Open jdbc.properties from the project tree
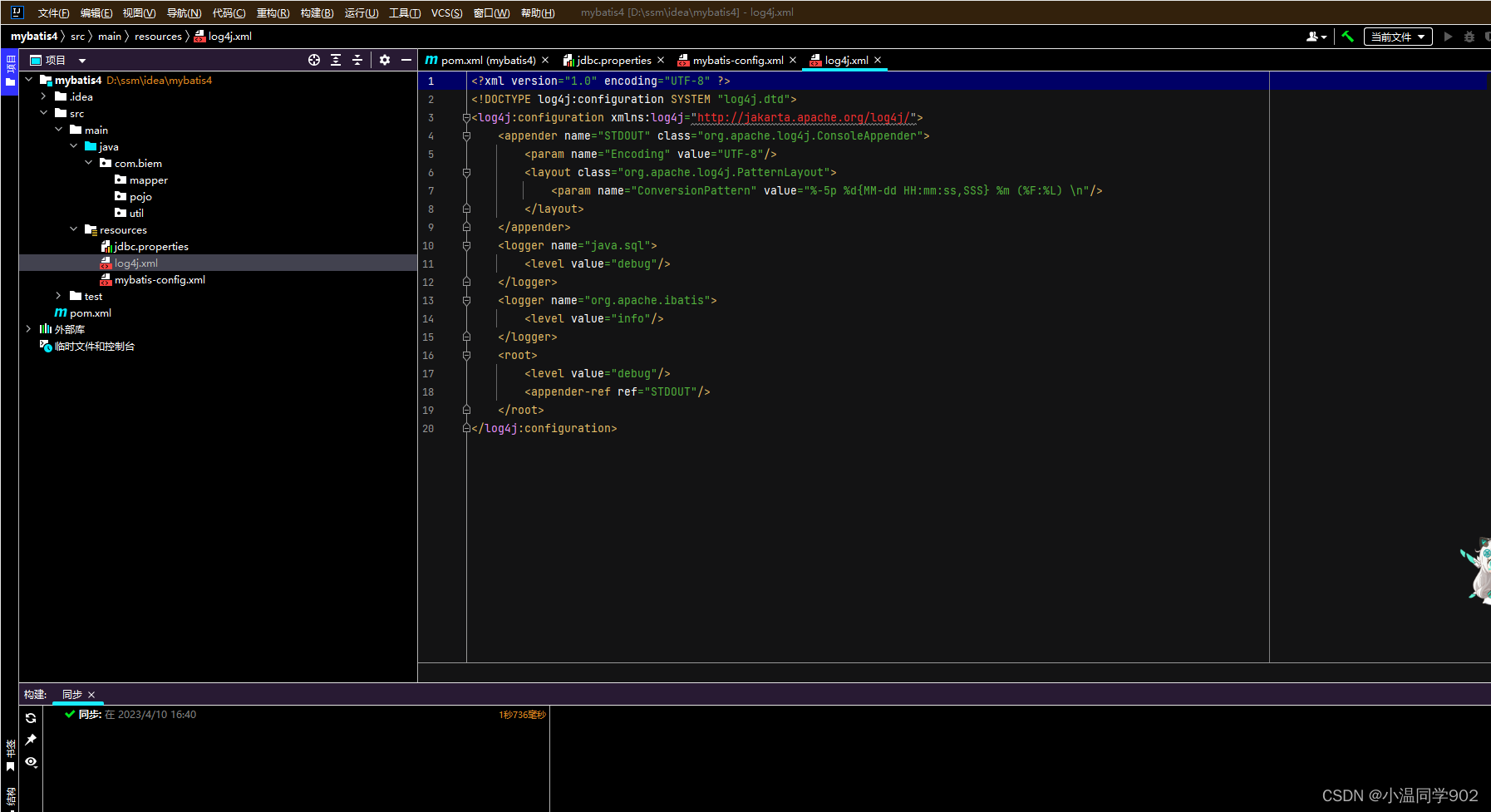The image size is (1491, 812). pos(150,246)
